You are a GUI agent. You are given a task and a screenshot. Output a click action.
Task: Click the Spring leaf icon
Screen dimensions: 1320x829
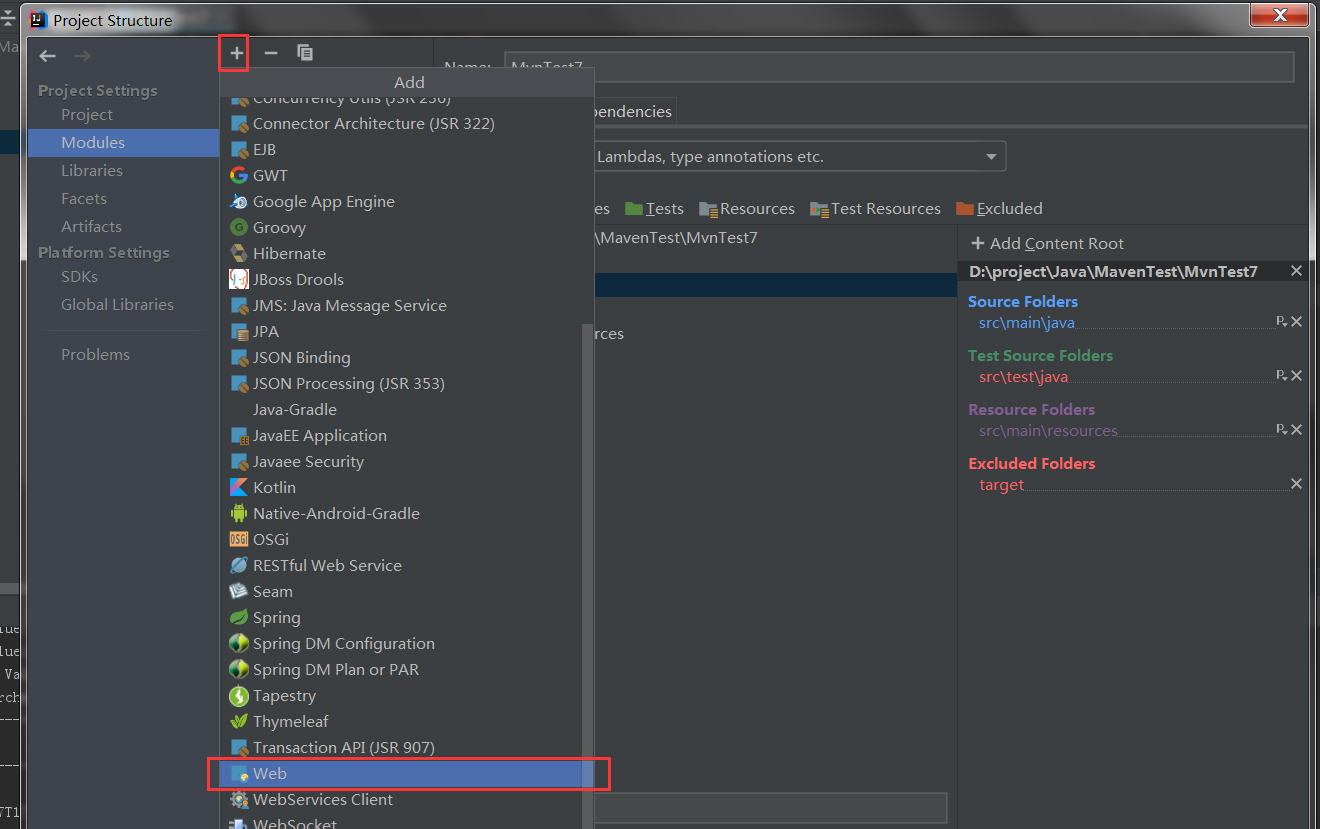point(239,618)
